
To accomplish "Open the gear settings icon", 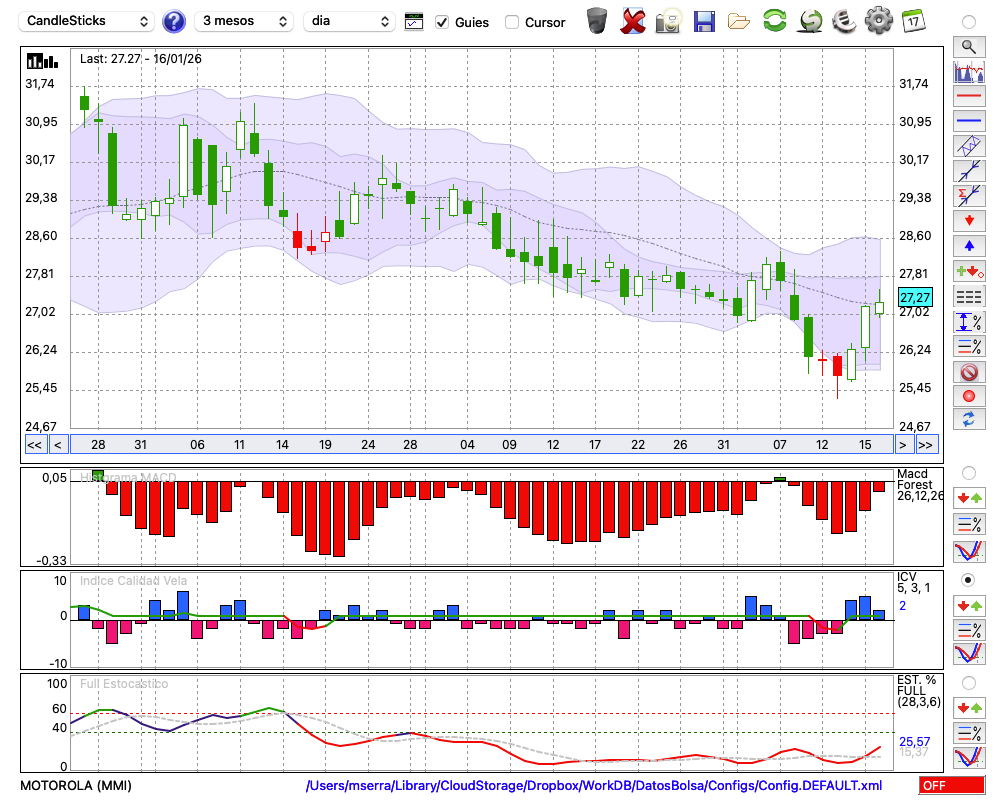I will click(878, 20).
